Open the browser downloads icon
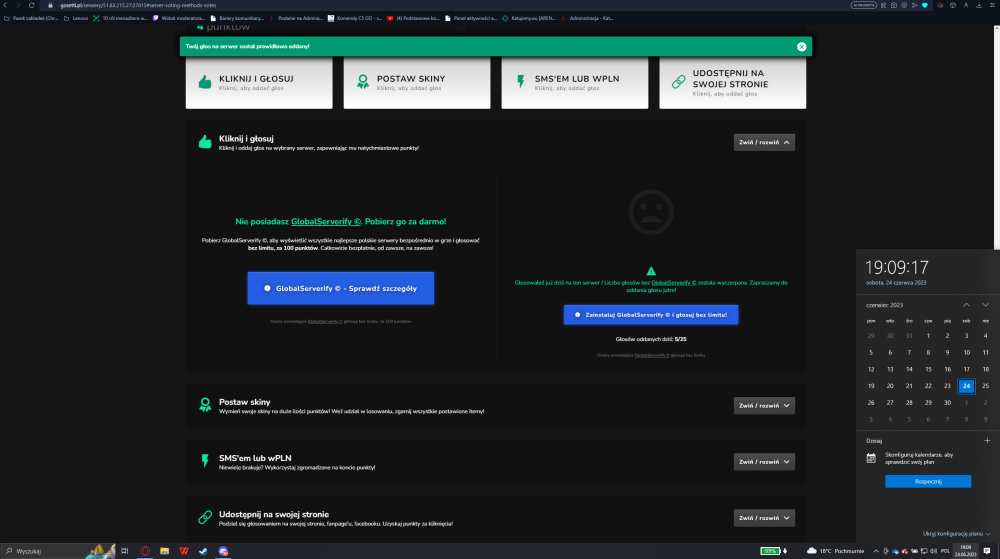Screen dimensions: 1000x559 [x=979, y=5]
